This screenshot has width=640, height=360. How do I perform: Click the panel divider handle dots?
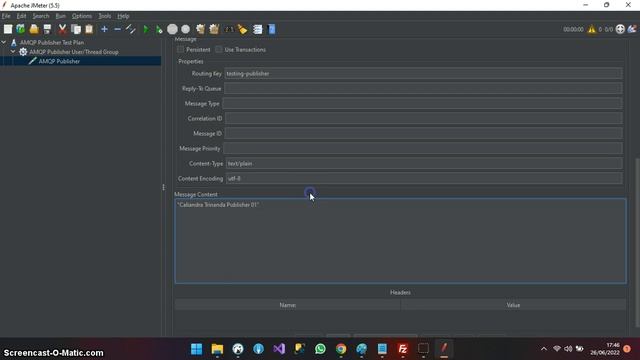tap(164, 187)
